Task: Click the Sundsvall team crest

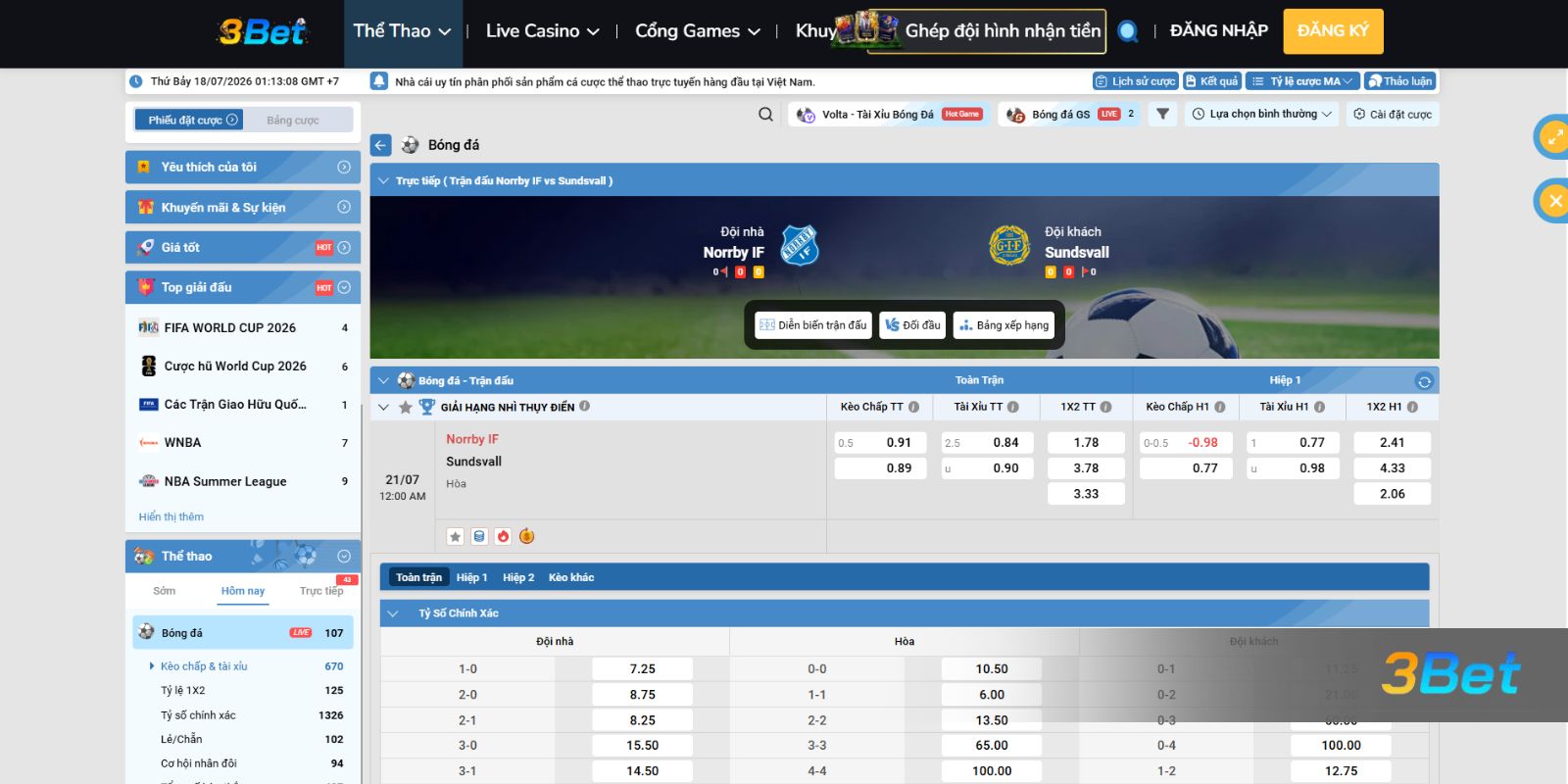Action: point(1009,245)
